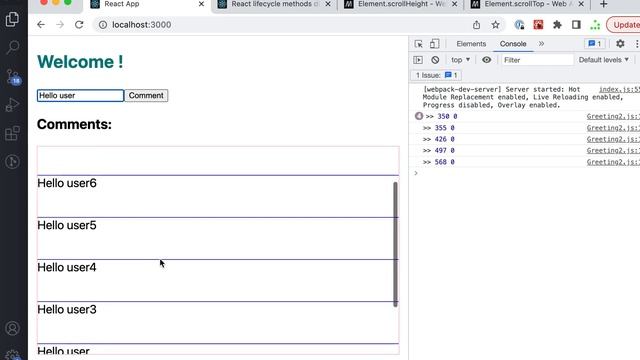Open Greeting2.js link for 568 log
The width and height of the screenshot is (640, 360).
click(613, 162)
